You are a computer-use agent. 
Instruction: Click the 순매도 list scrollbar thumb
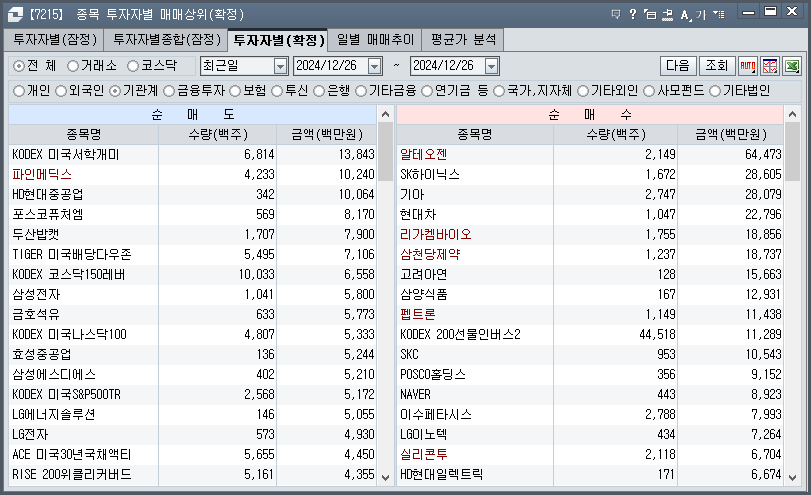tap(385, 152)
